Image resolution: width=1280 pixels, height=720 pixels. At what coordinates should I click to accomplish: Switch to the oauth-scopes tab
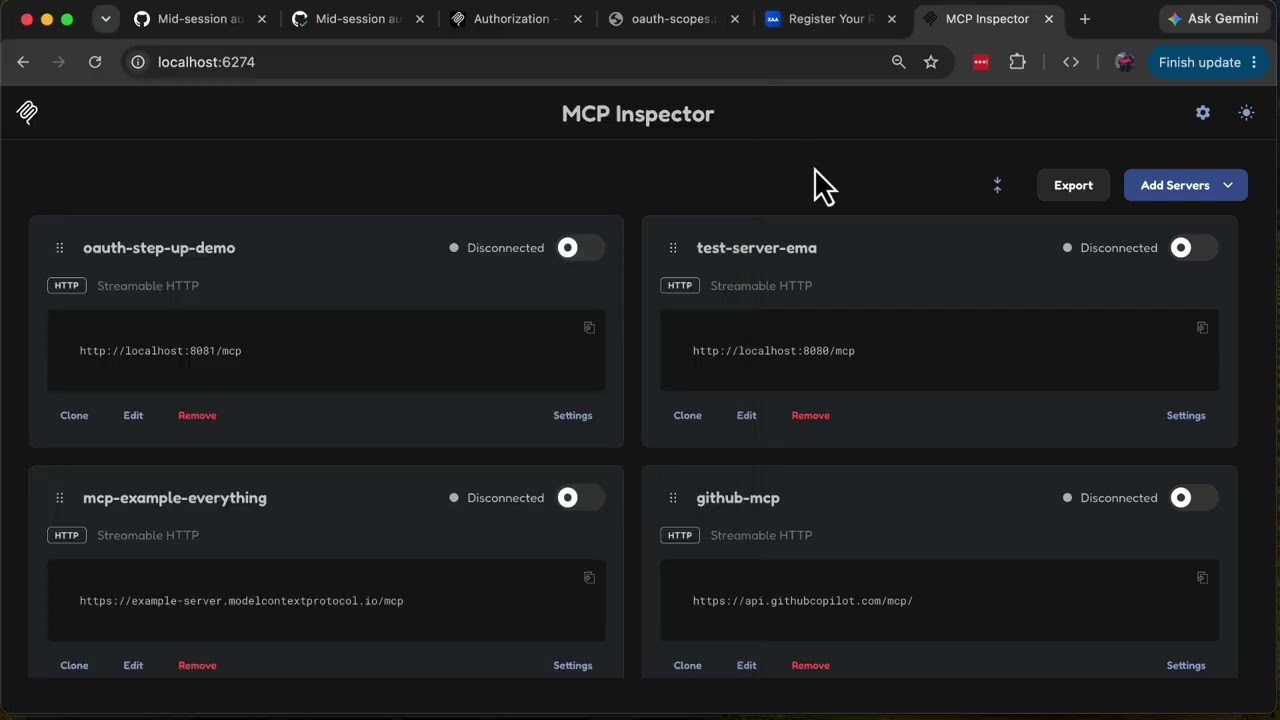(x=672, y=19)
